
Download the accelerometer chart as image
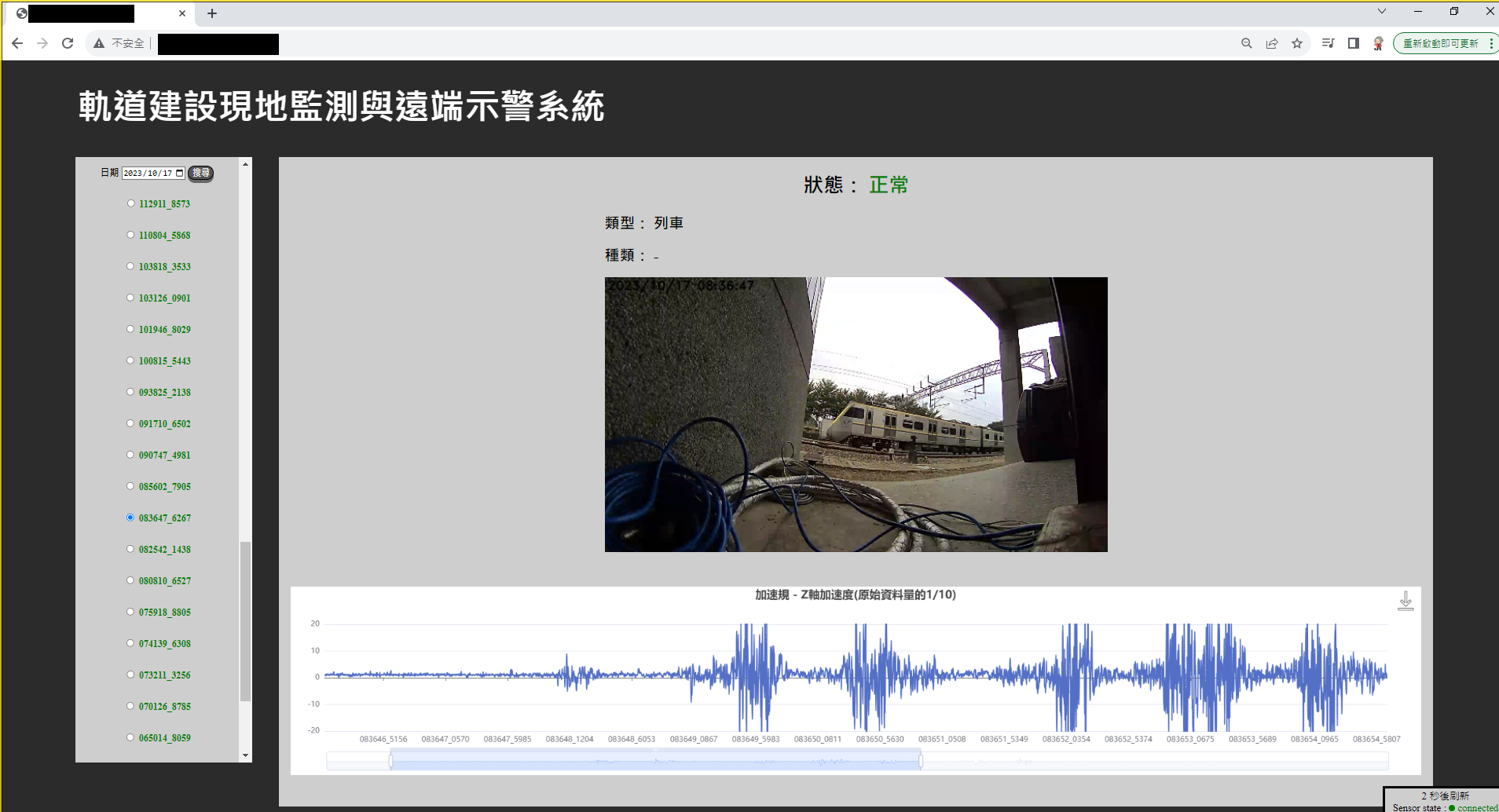(1406, 602)
